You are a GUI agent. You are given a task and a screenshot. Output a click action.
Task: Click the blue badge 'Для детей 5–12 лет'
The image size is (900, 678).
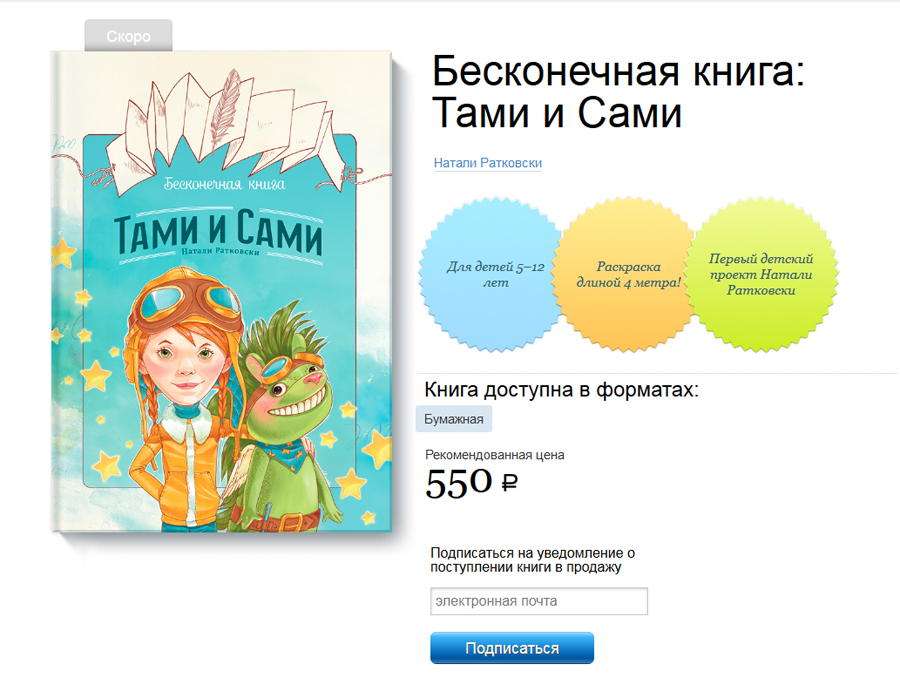tap(491, 274)
